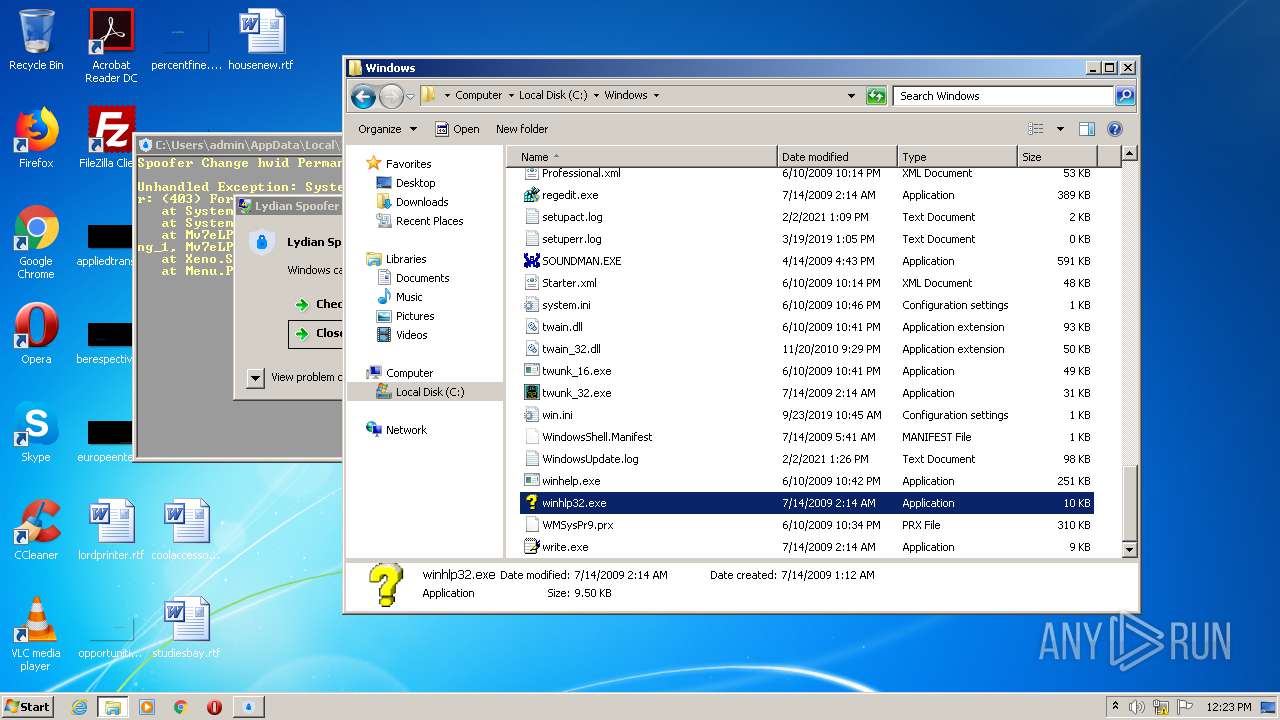Show the preview pane button
This screenshot has width=1280, height=720.
point(1087,129)
